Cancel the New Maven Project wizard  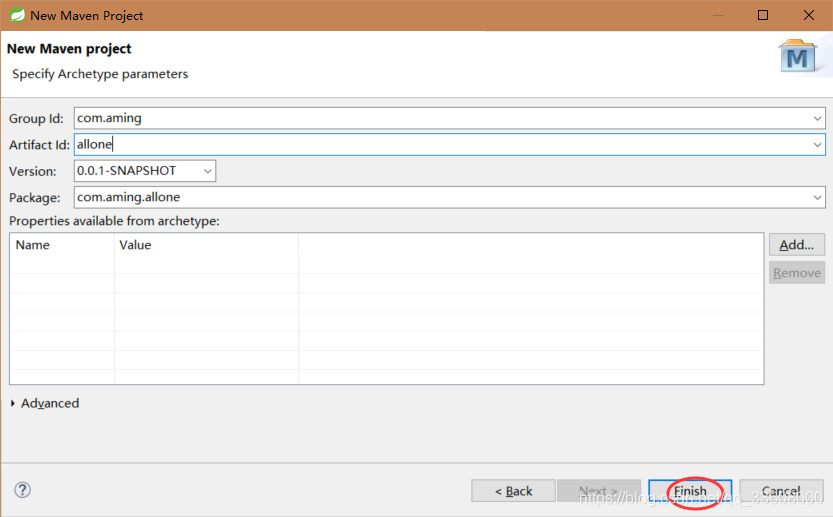[781, 491]
